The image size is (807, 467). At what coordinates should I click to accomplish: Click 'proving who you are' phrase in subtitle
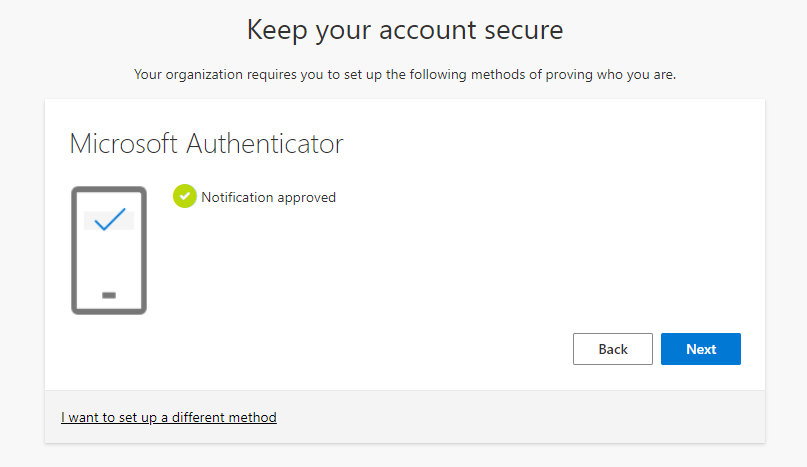coord(609,75)
